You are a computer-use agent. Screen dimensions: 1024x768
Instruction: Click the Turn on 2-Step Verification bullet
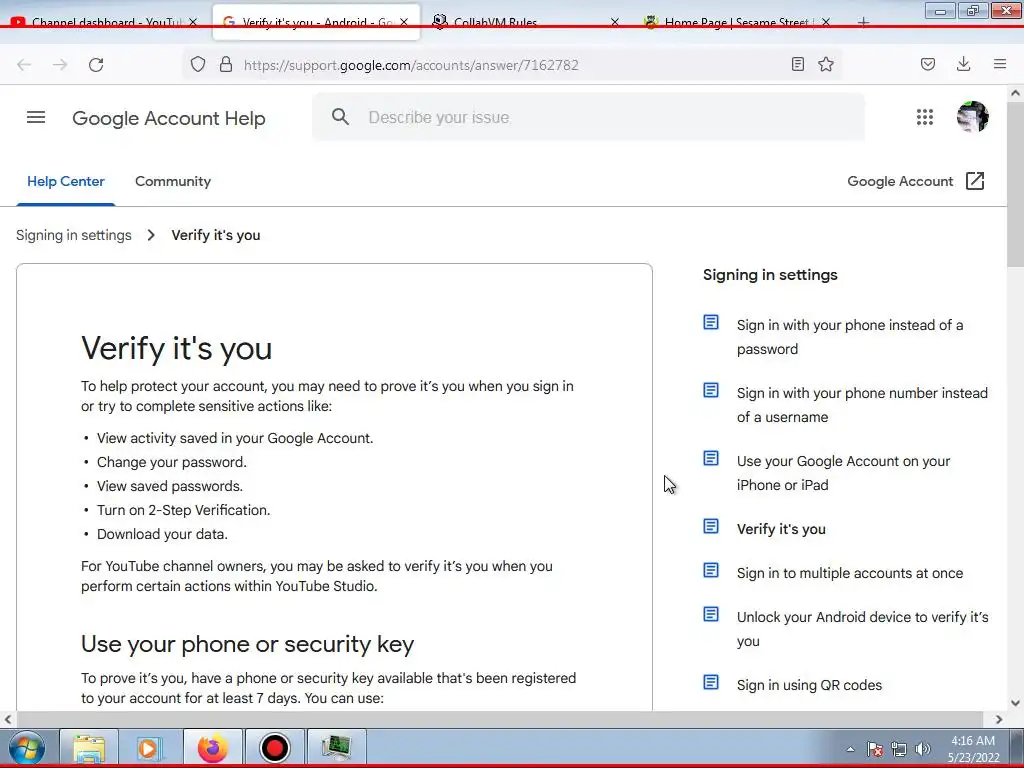coord(184,510)
